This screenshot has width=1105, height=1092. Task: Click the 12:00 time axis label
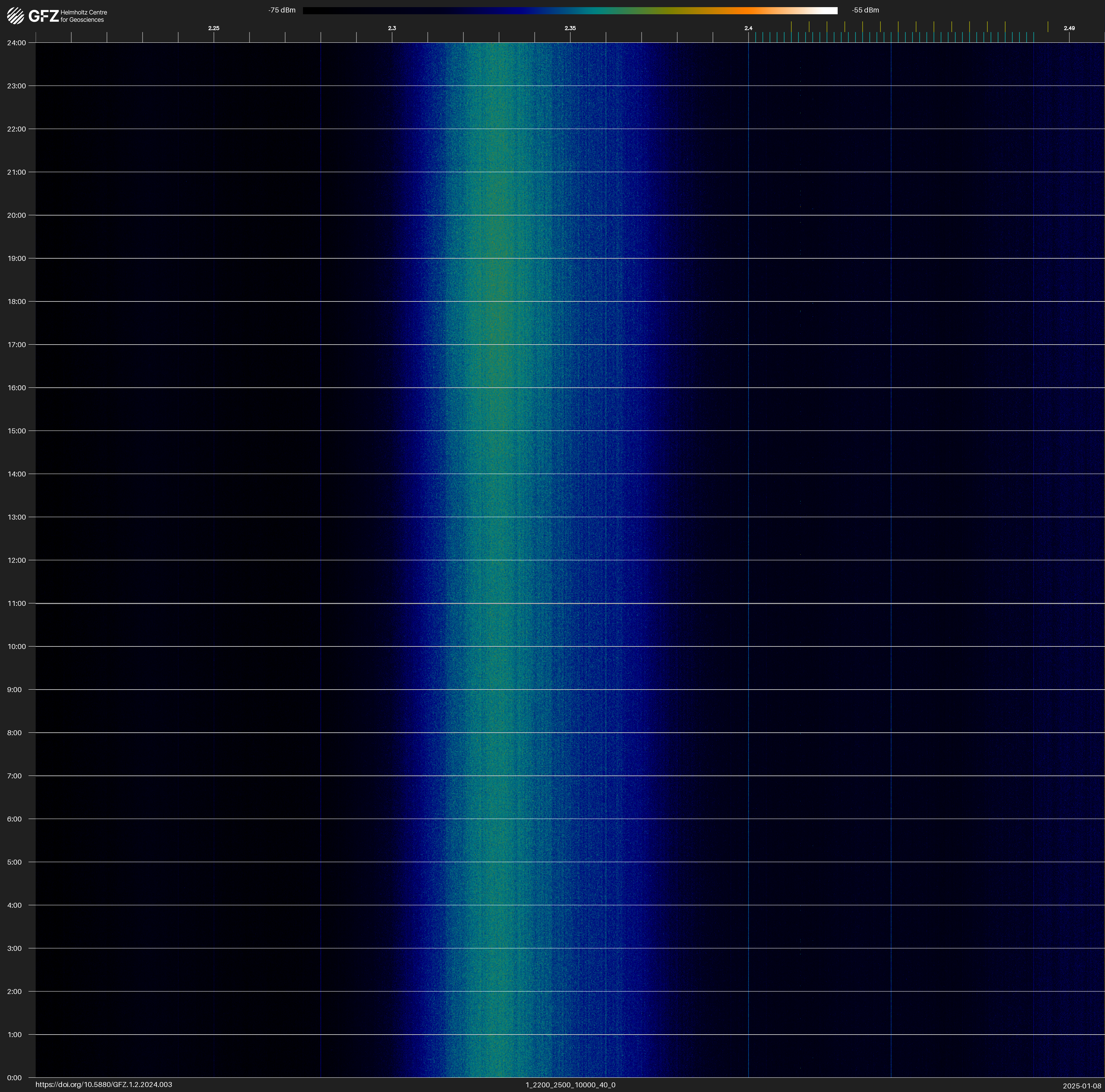coord(17,560)
